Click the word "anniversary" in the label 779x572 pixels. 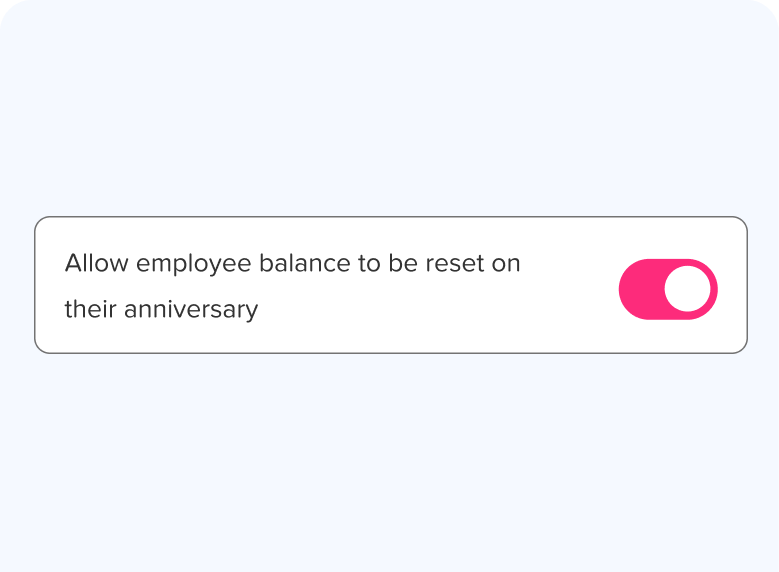191,309
